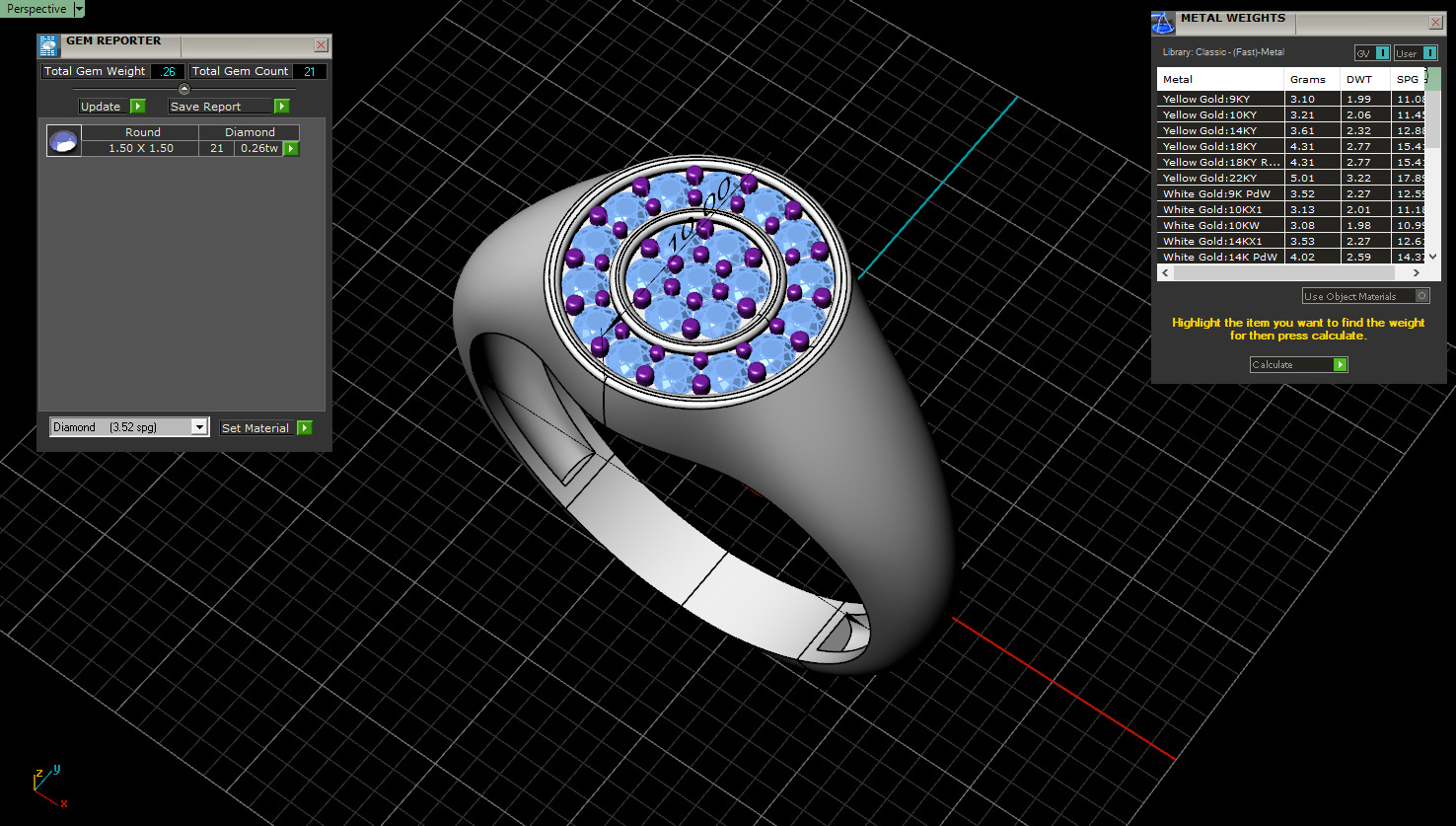This screenshot has height=826, width=1456.
Task: Click the 5.01 grams value for 22KY
Action: point(1312,178)
